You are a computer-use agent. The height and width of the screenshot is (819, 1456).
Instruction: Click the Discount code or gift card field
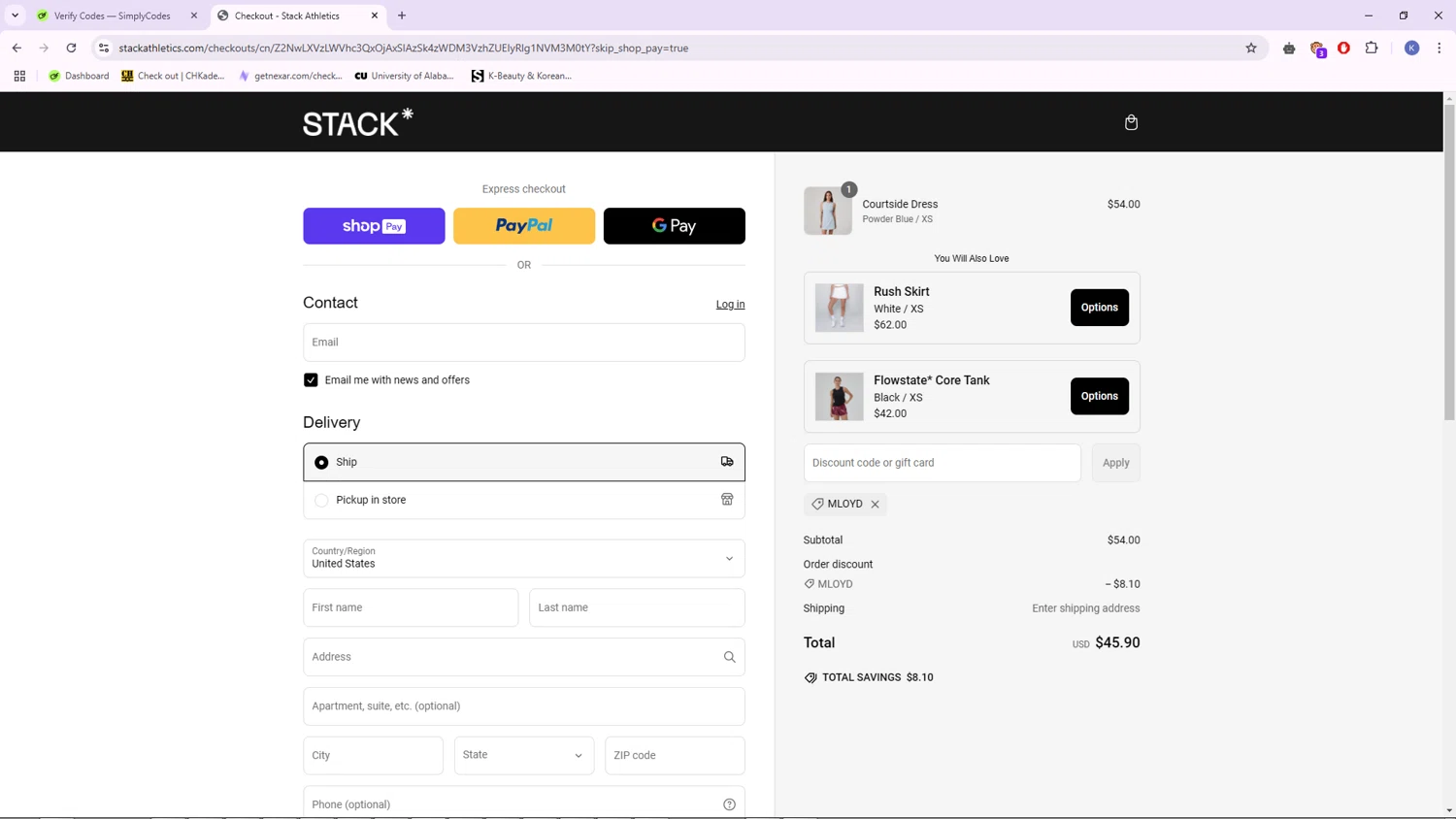[942, 463]
